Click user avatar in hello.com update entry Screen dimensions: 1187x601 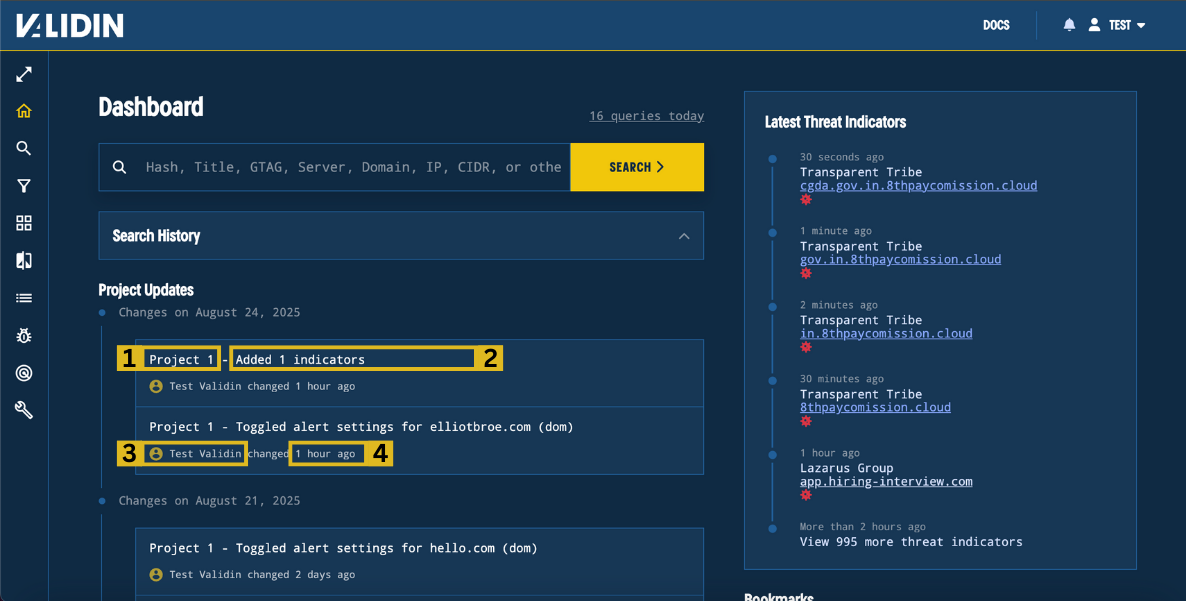coord(156,575)
